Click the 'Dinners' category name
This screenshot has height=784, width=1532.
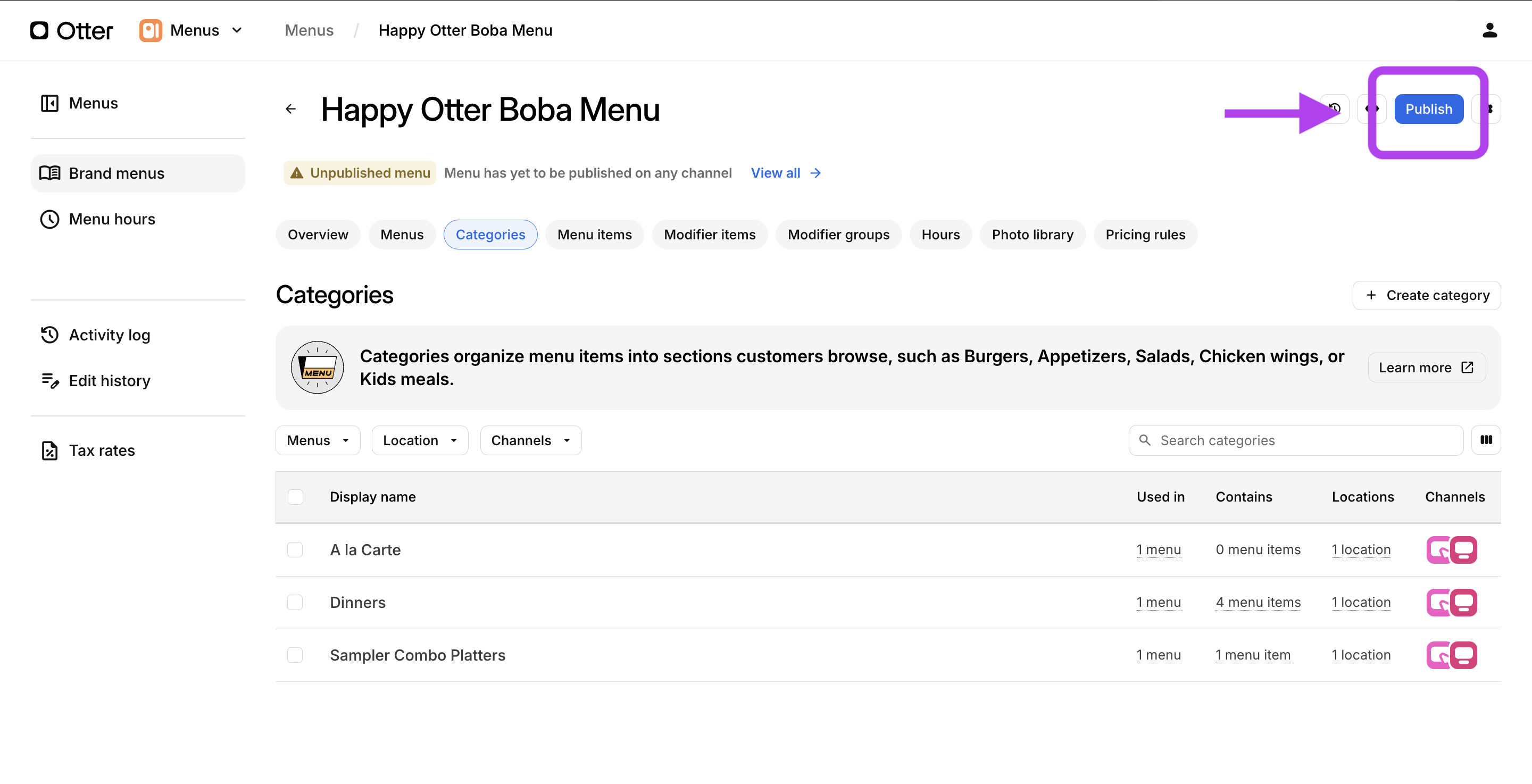[x=357, y=603]
